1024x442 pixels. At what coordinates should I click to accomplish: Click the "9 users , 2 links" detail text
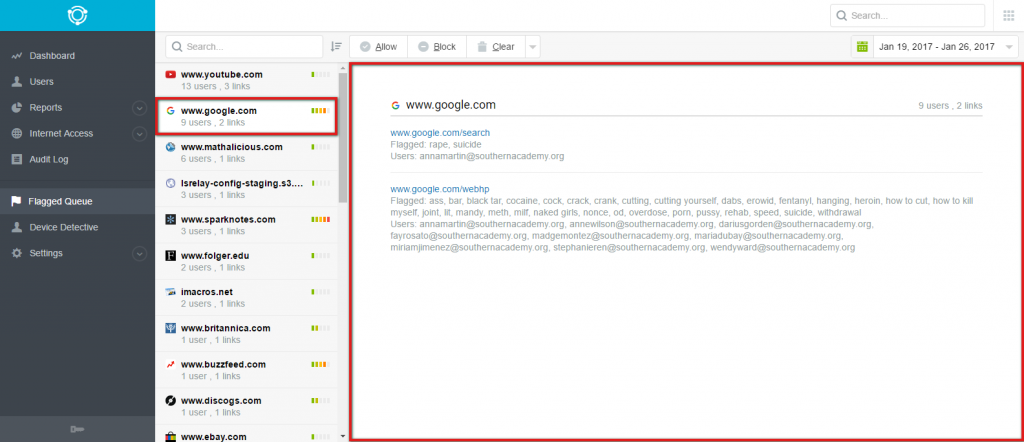950,106
